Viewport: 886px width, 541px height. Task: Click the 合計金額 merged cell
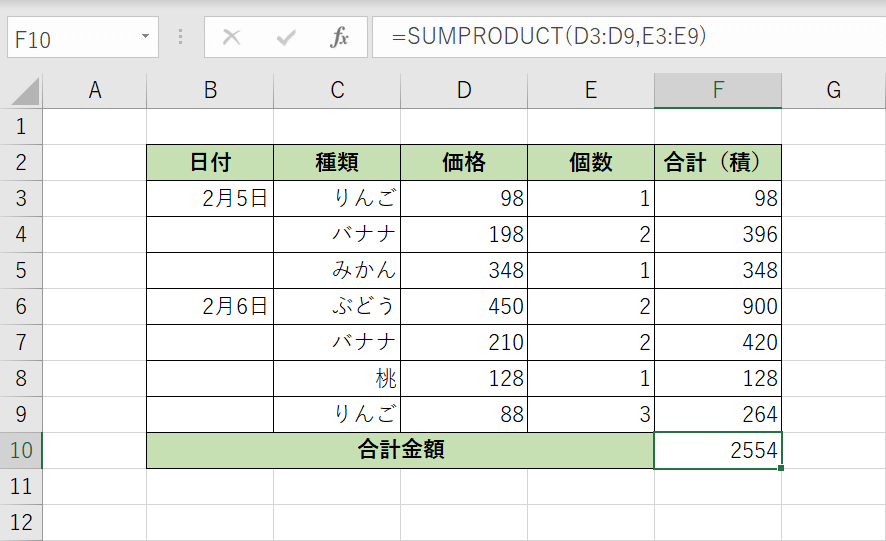[x=400, y=450]
